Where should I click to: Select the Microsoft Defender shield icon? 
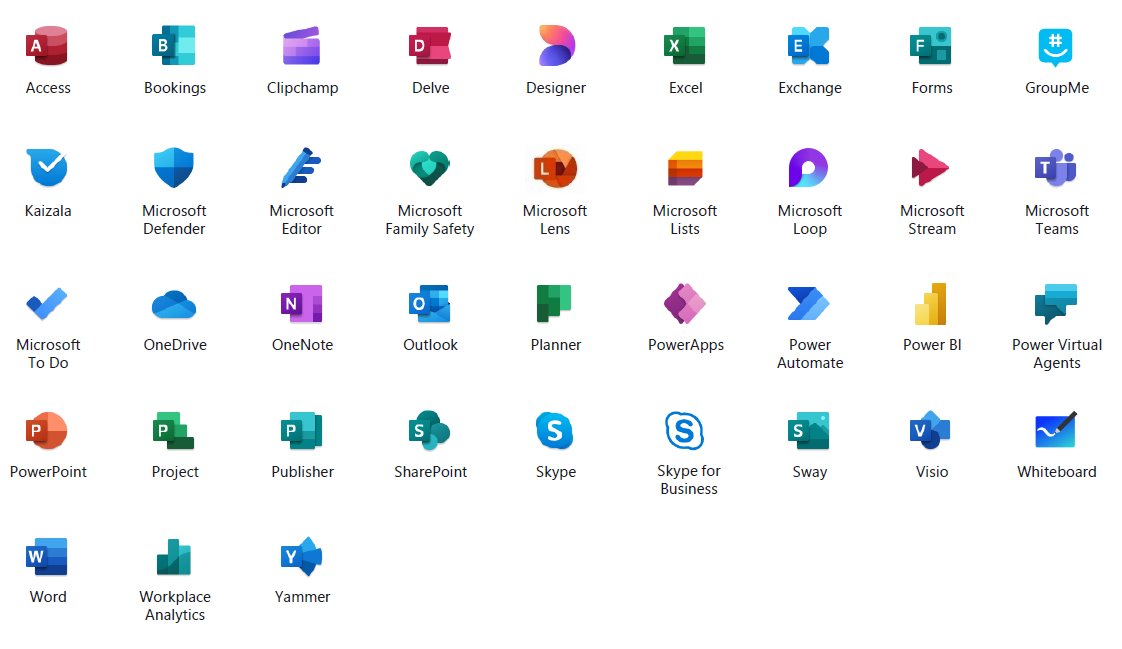coord(174,168)
